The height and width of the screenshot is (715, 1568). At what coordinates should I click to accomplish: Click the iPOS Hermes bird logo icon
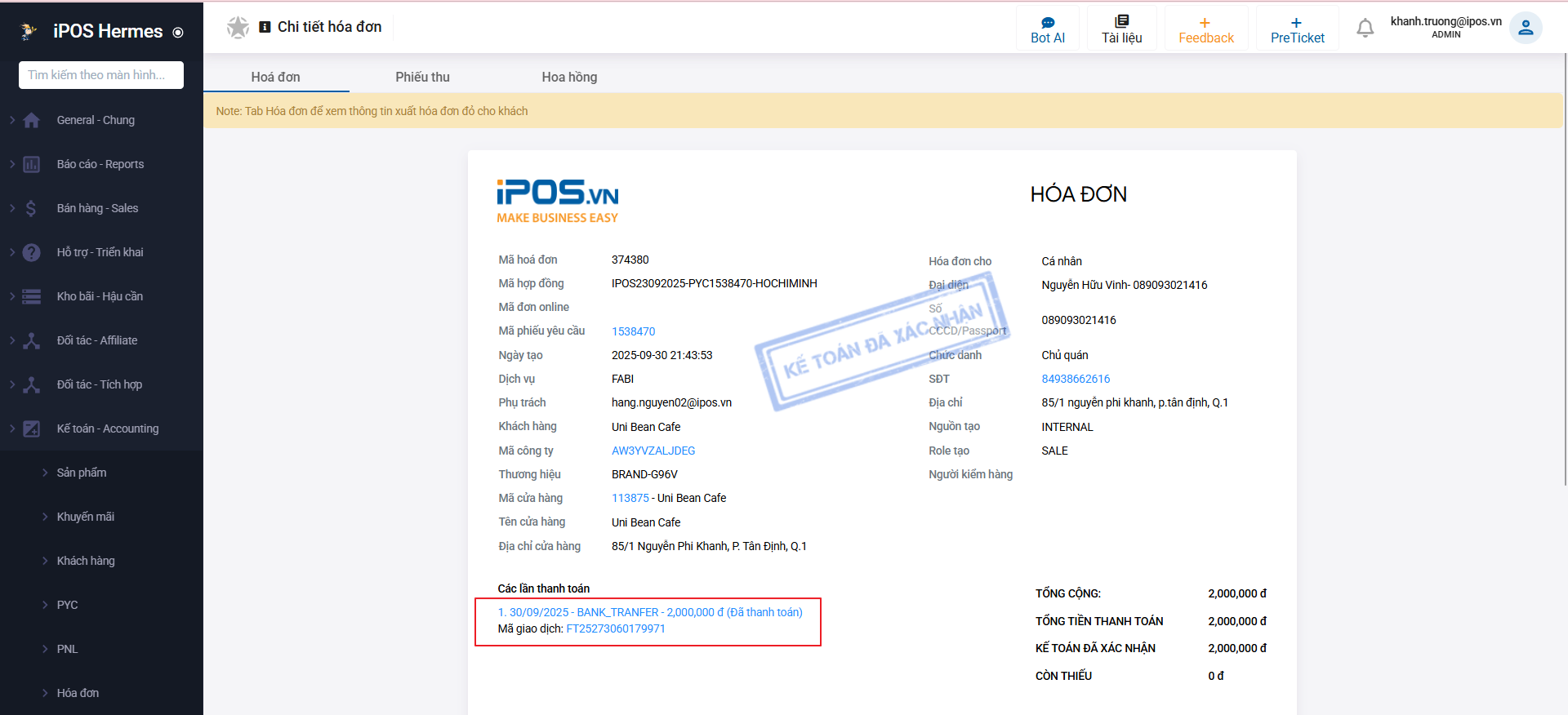coord(29,31)
